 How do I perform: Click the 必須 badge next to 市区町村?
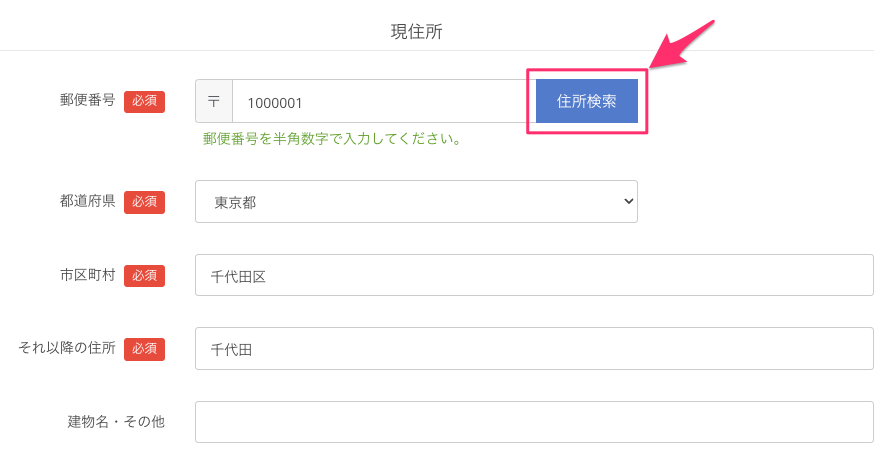point(144,276)
